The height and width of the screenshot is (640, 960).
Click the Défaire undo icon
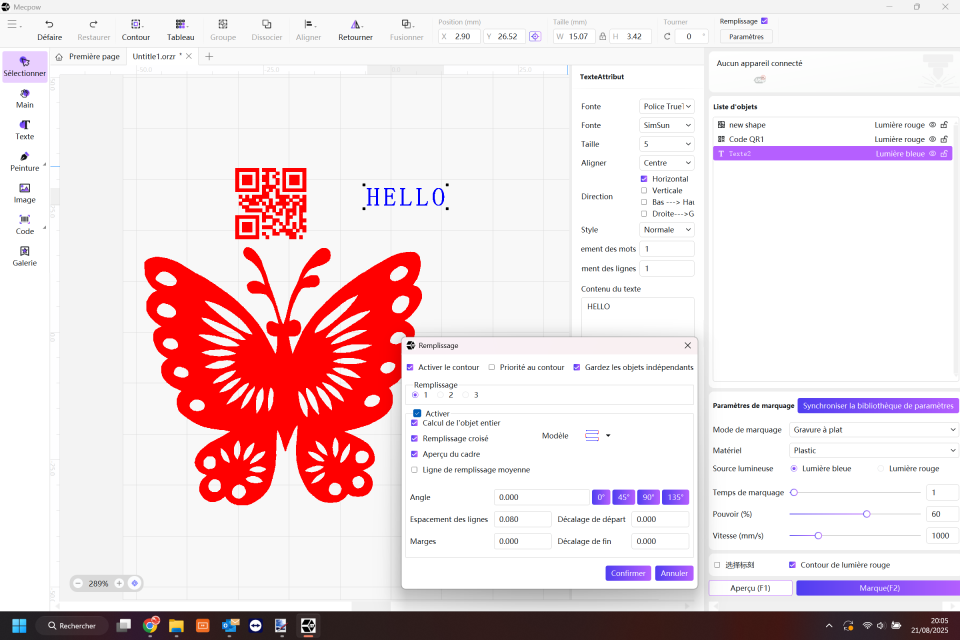coord(49,24)
